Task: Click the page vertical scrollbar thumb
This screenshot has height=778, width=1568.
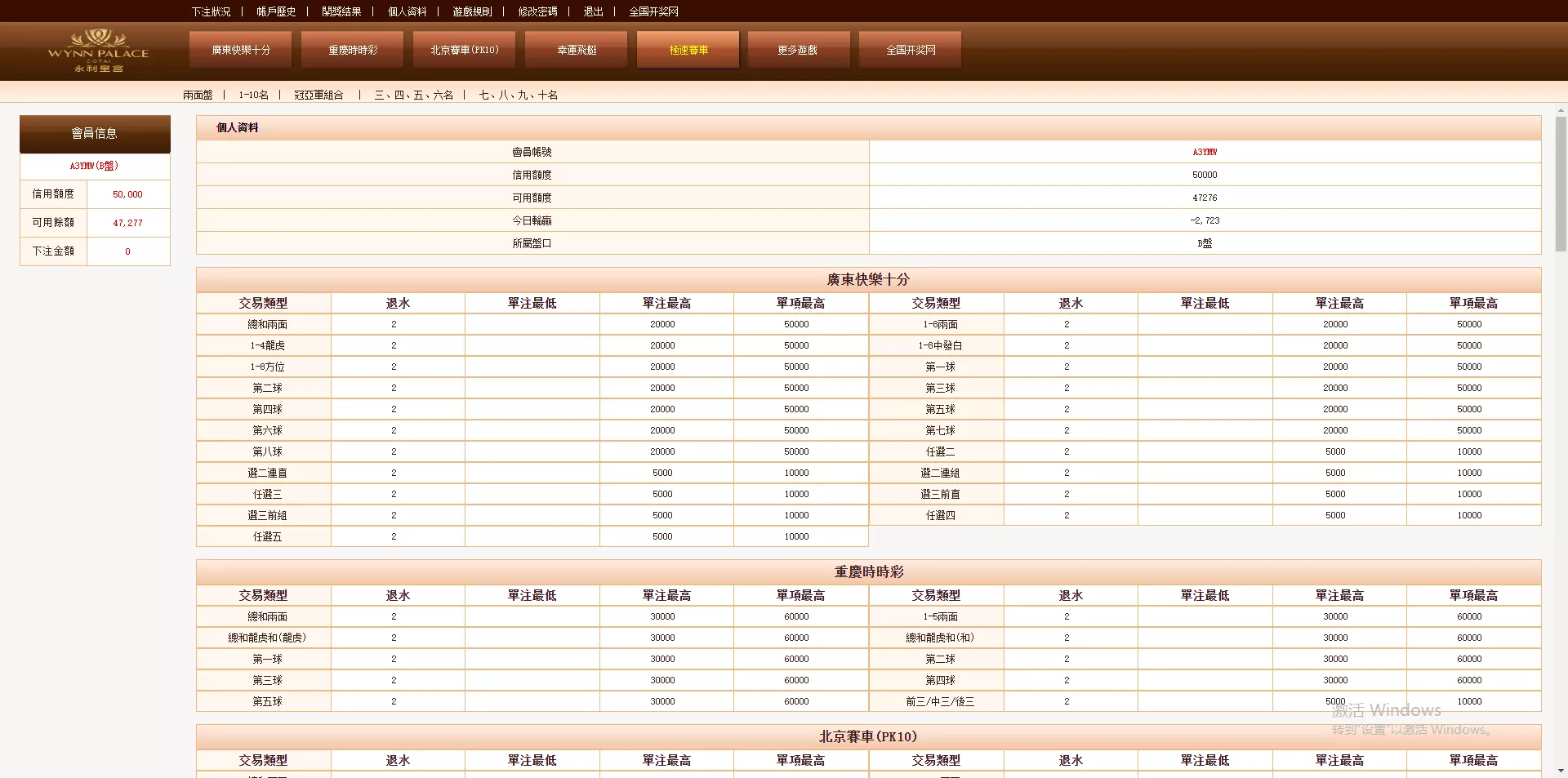Action: (x=1561, y=184)
